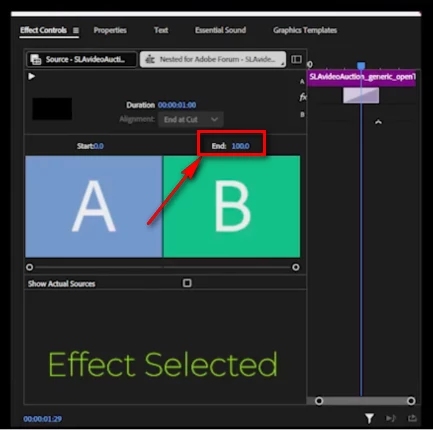Open the Graphics Templates tab
The width and height of the screenshot is (433, 430).
pos(305,30)
